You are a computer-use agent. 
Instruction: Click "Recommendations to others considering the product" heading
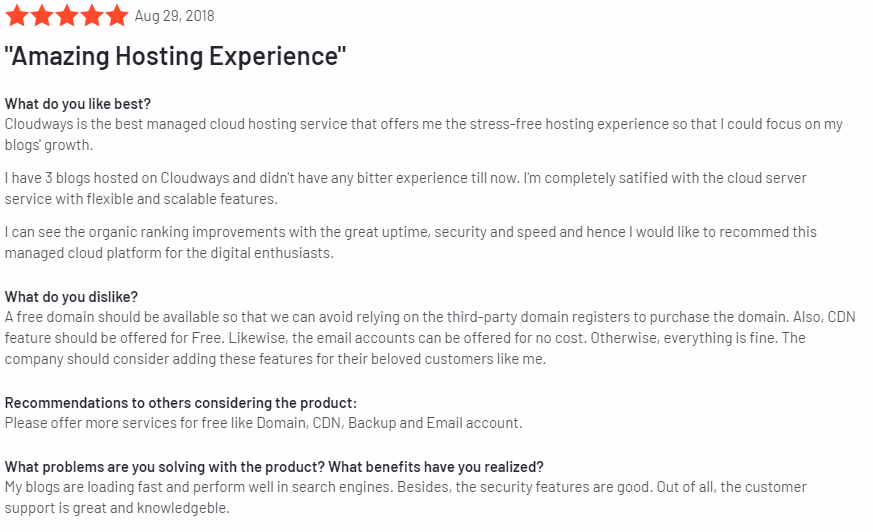coord(181,403)
